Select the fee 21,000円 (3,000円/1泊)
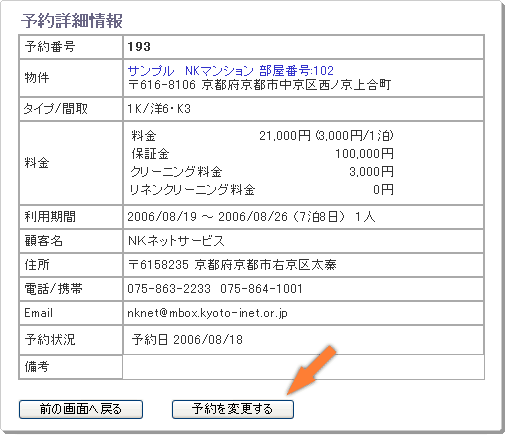Image resolution: width=505 pixels, height=435 pixels. point(326,136)
